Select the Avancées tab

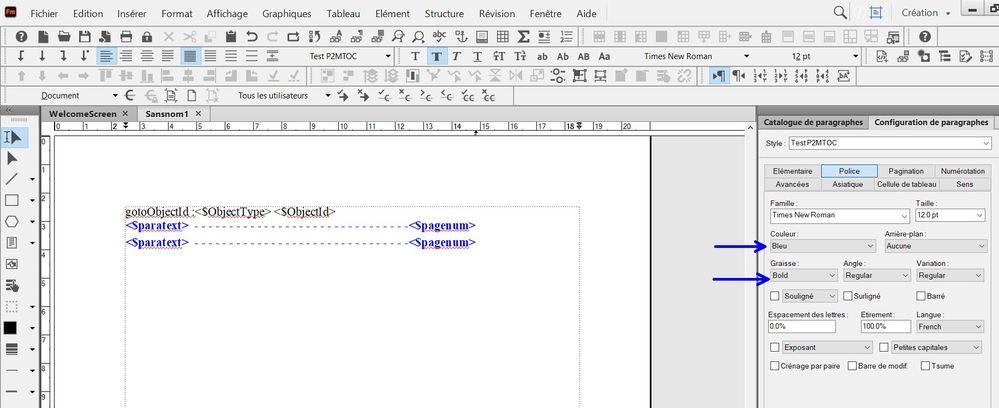click(x=793, y=184)
